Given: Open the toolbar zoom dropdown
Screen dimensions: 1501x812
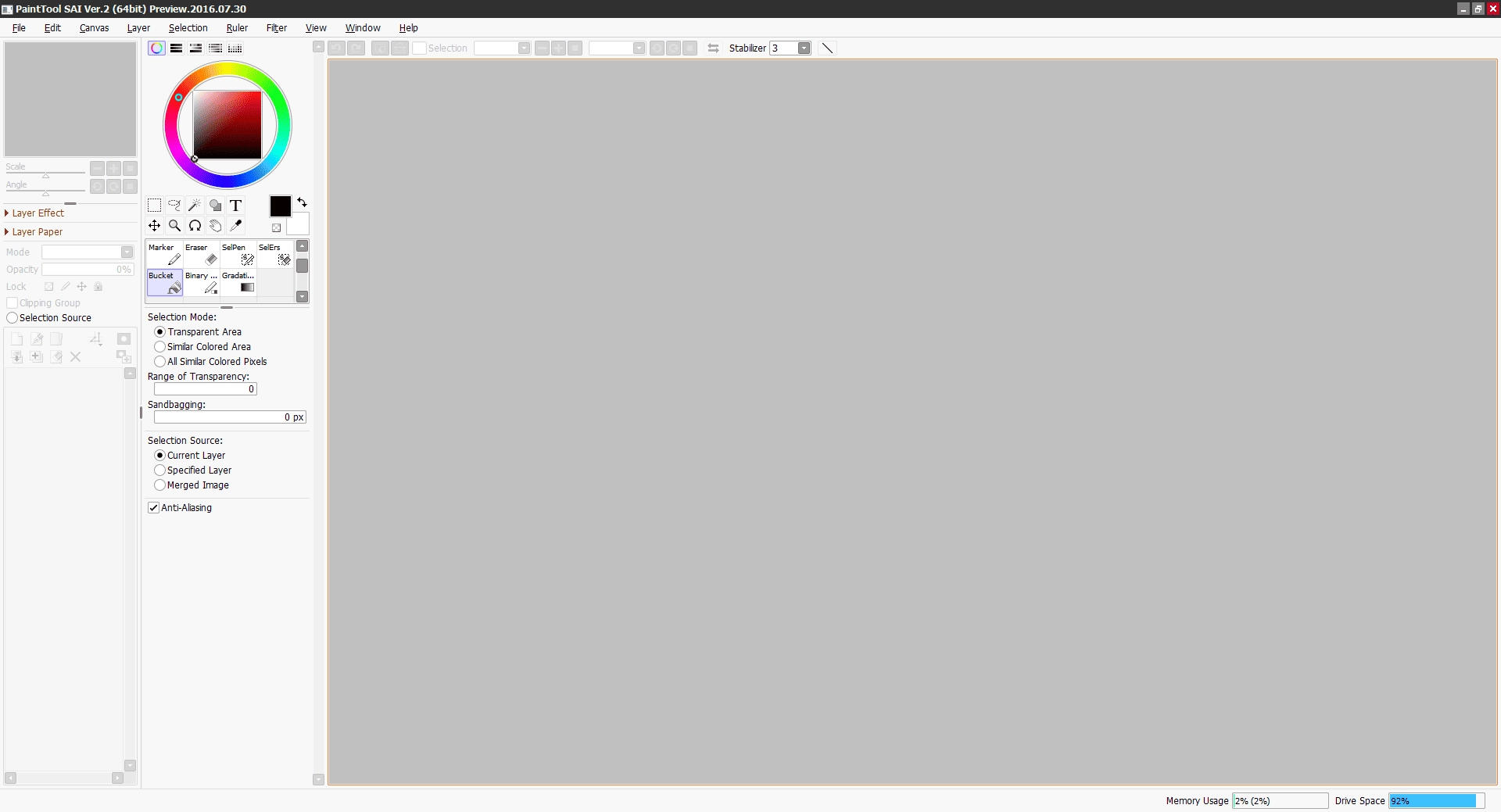Looking at the screenshot, I should [524, 48].
